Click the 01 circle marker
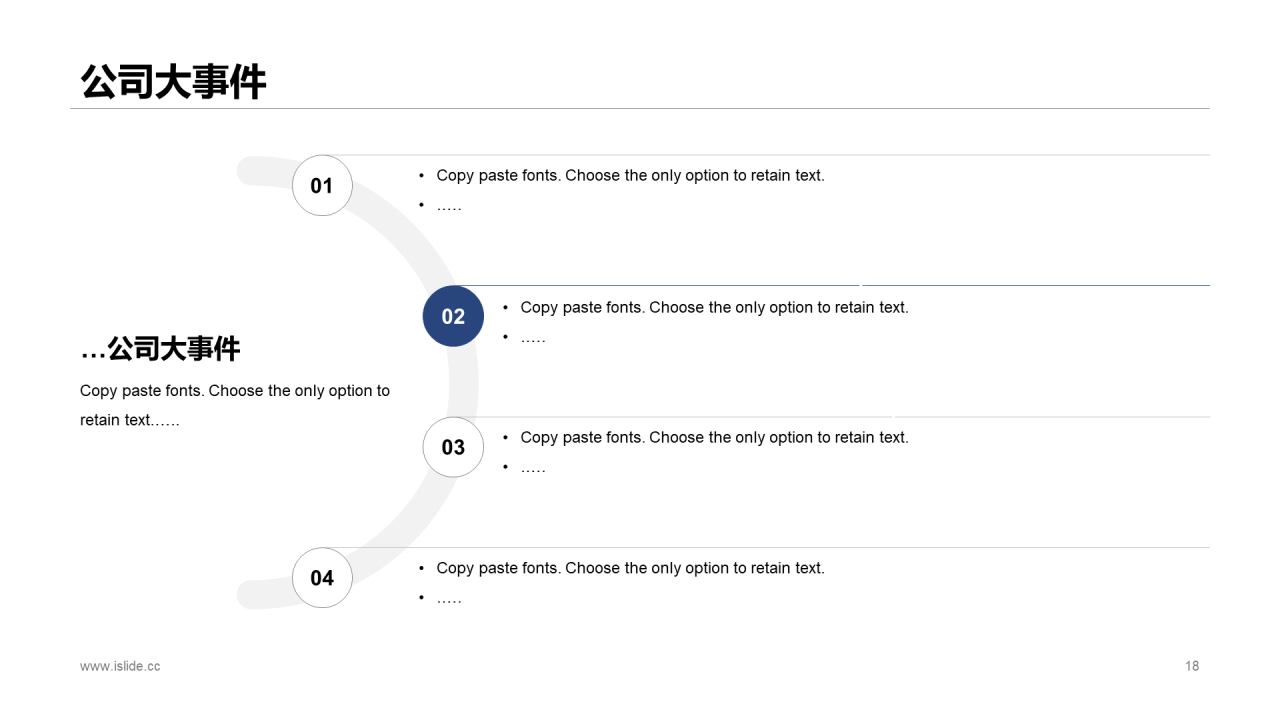The height and width of the screenshot is (720, 1280). tap(322, 185)
